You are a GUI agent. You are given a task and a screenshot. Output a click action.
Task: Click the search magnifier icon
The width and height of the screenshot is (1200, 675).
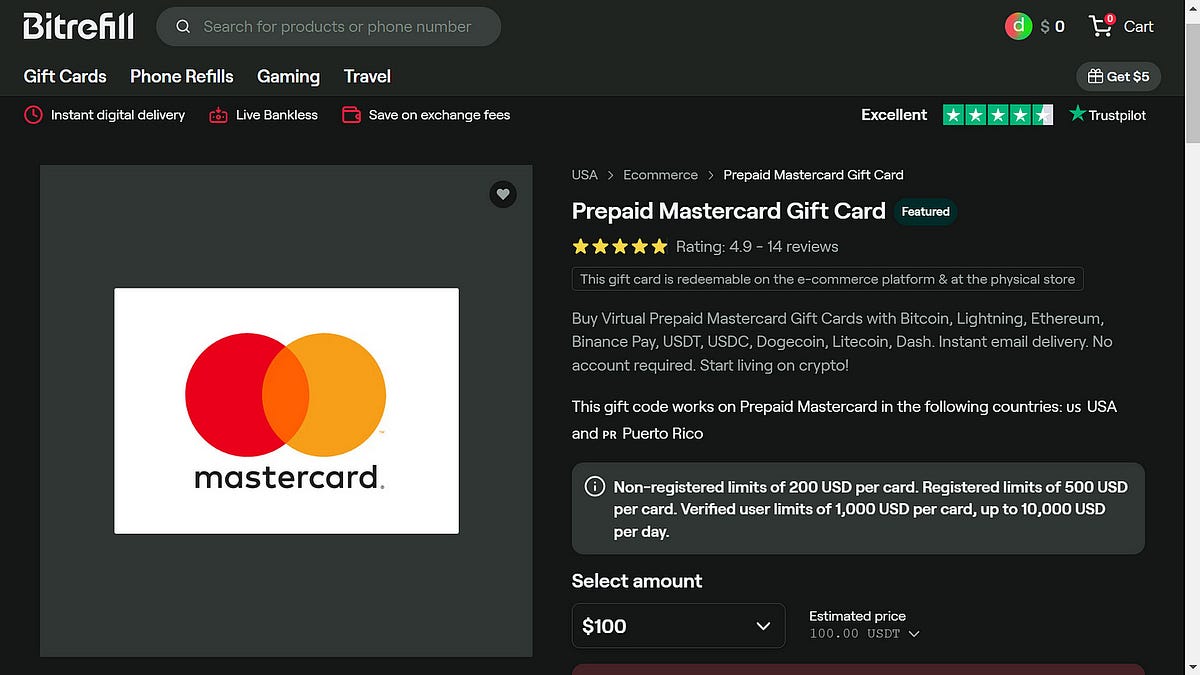pyautogui.click(x=183, y=27)
